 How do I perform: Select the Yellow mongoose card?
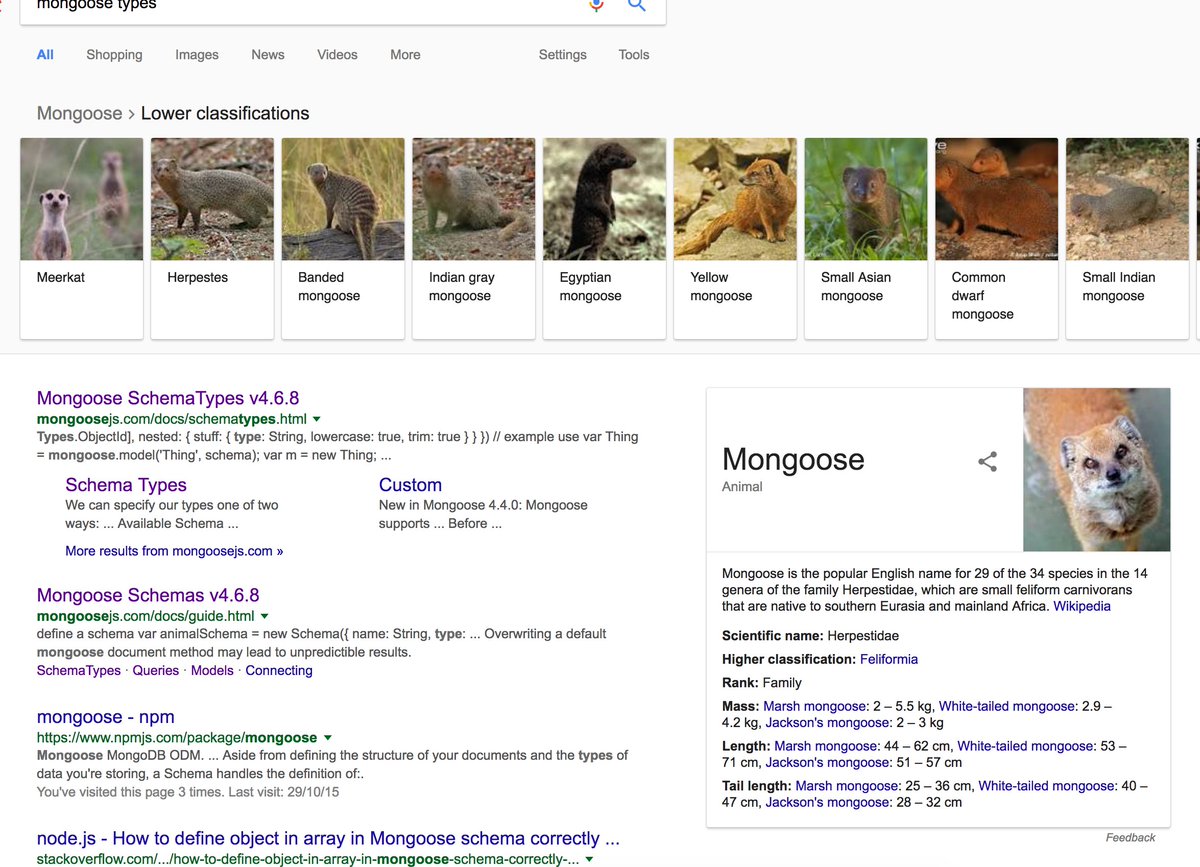click(735, 238)
